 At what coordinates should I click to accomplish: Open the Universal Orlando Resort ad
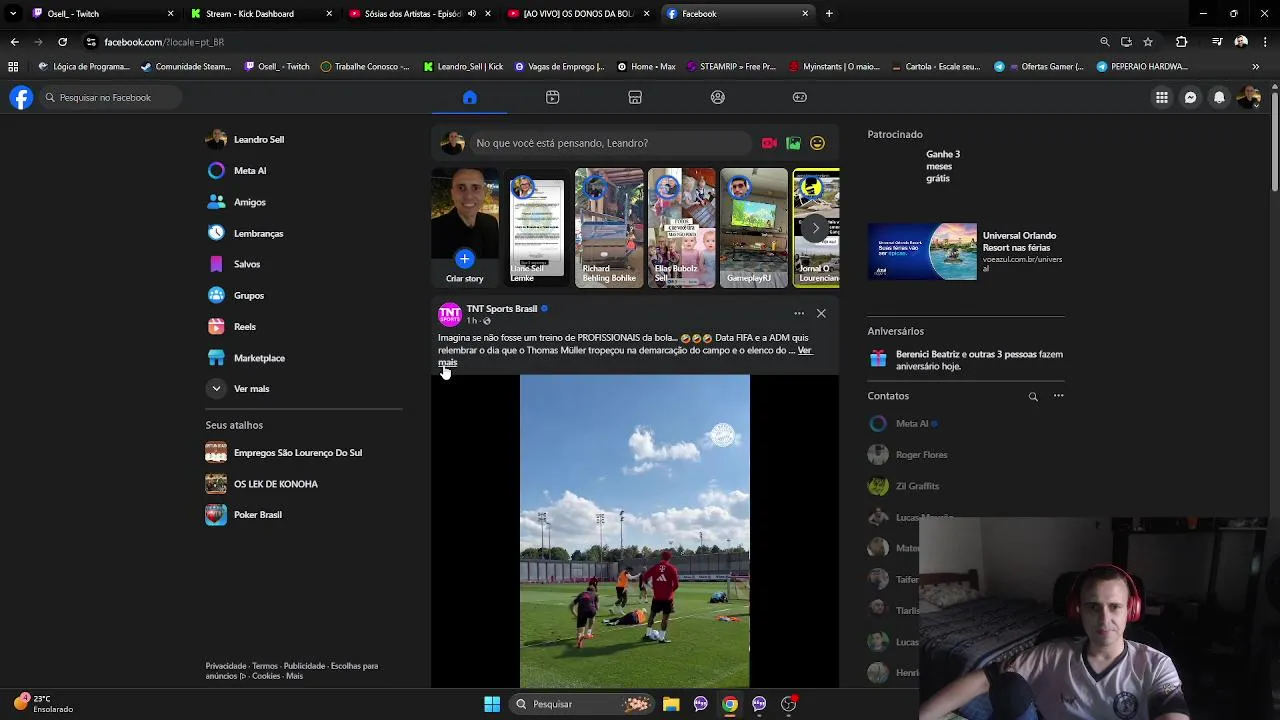(x=966, y=251)
